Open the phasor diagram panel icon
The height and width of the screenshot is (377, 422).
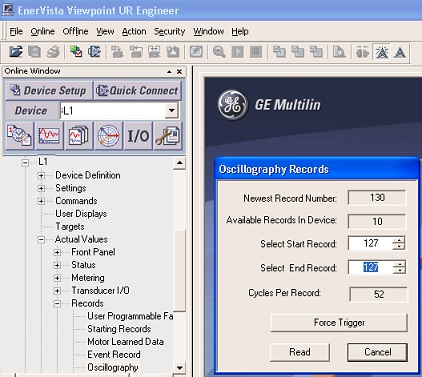click(x=108, y=136)
